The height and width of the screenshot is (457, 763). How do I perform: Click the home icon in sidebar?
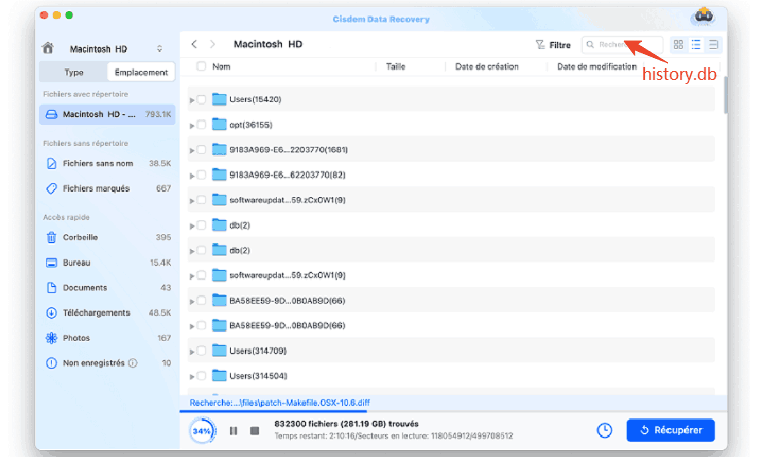(x=48, y=48)
